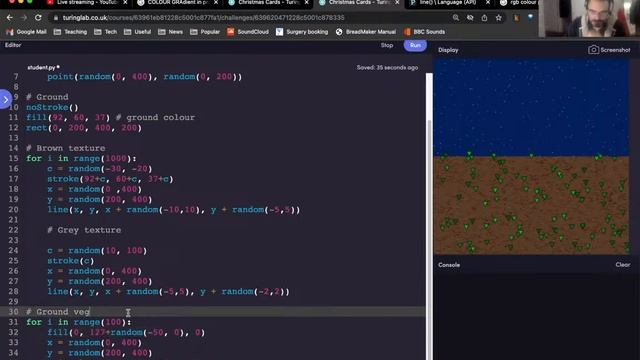
Task: Click the '# Grey texture' comment
Action: 84,230
